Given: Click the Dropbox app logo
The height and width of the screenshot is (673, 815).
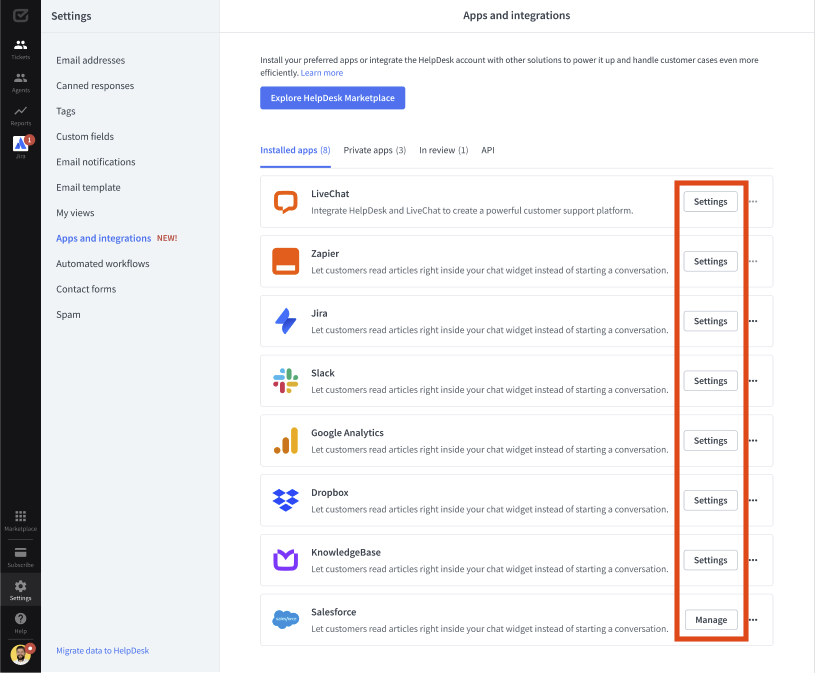Looking at the screenshot, I should coord(285,500).
